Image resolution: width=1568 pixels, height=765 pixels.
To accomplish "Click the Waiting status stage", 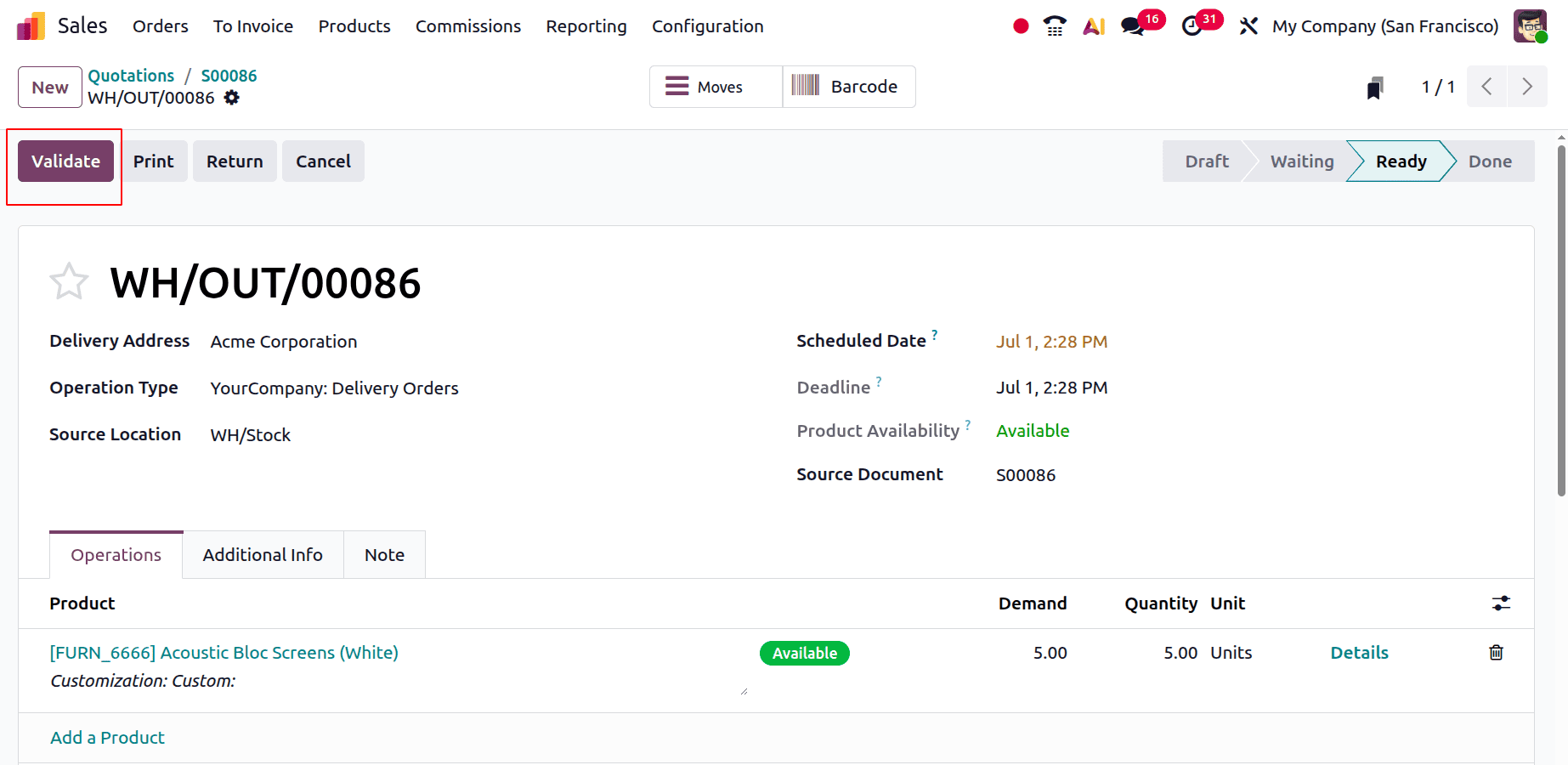I will [x=1302, y=161].
